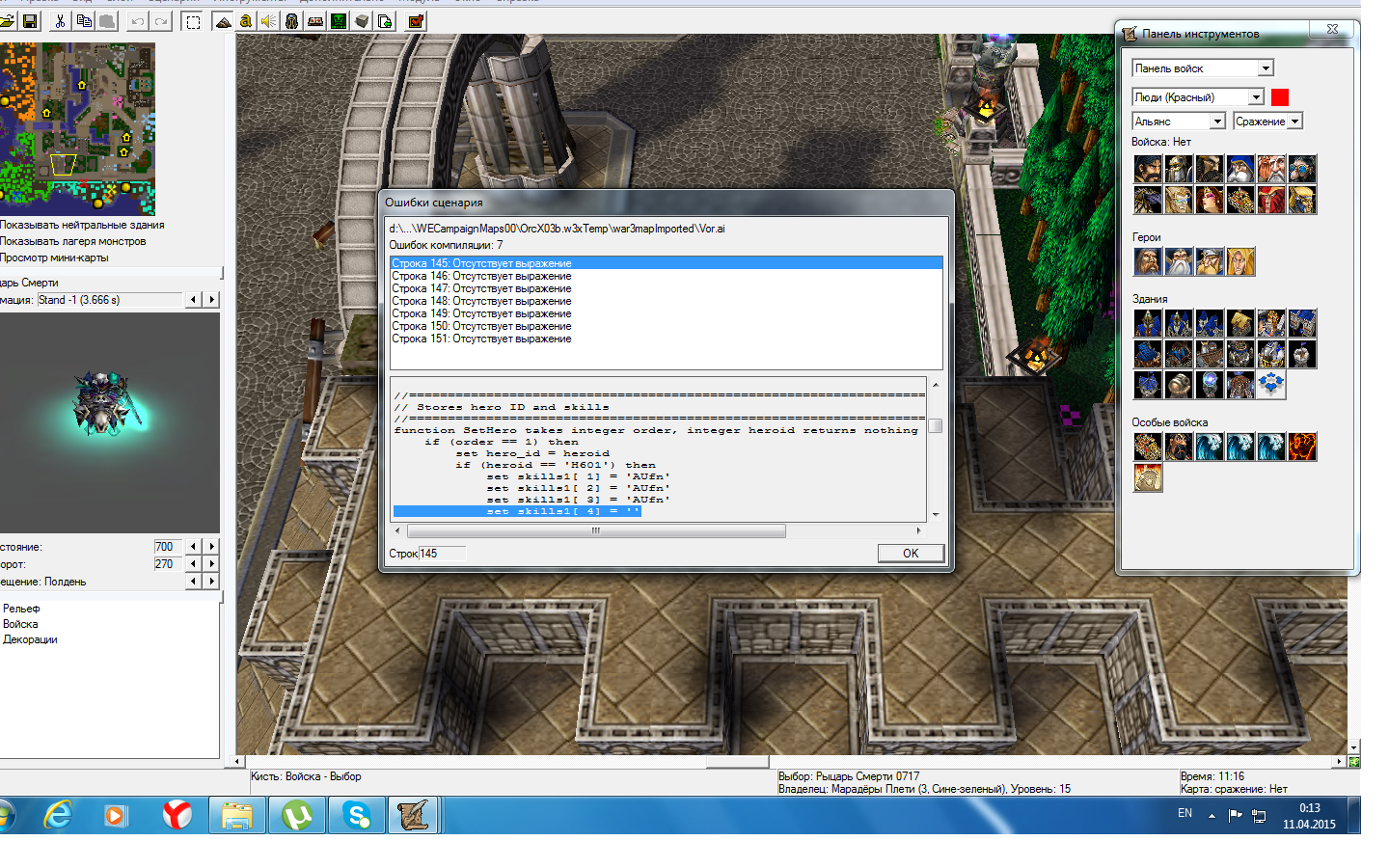Click the Copy icon in toolbar
This screenshot has height=868, width=1389.
[84, 21]
